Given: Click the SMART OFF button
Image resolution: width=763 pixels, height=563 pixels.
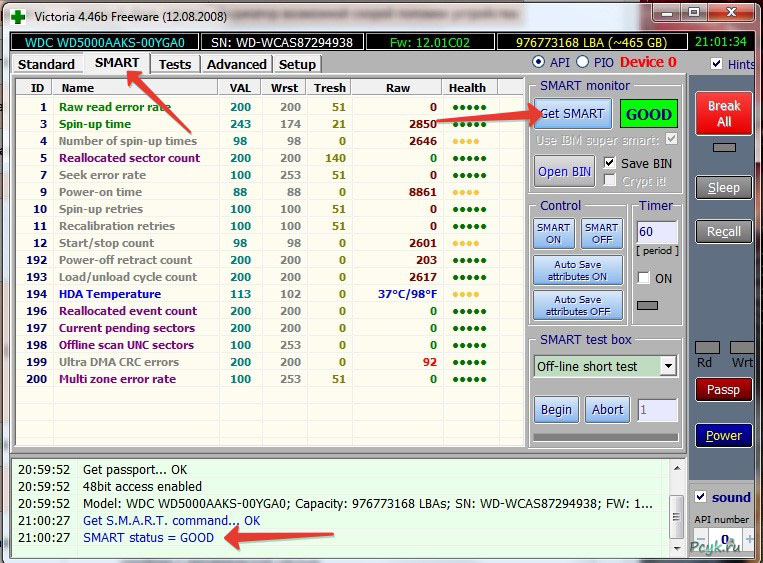Looking at the screenshot, I should [x=602, y=233].
